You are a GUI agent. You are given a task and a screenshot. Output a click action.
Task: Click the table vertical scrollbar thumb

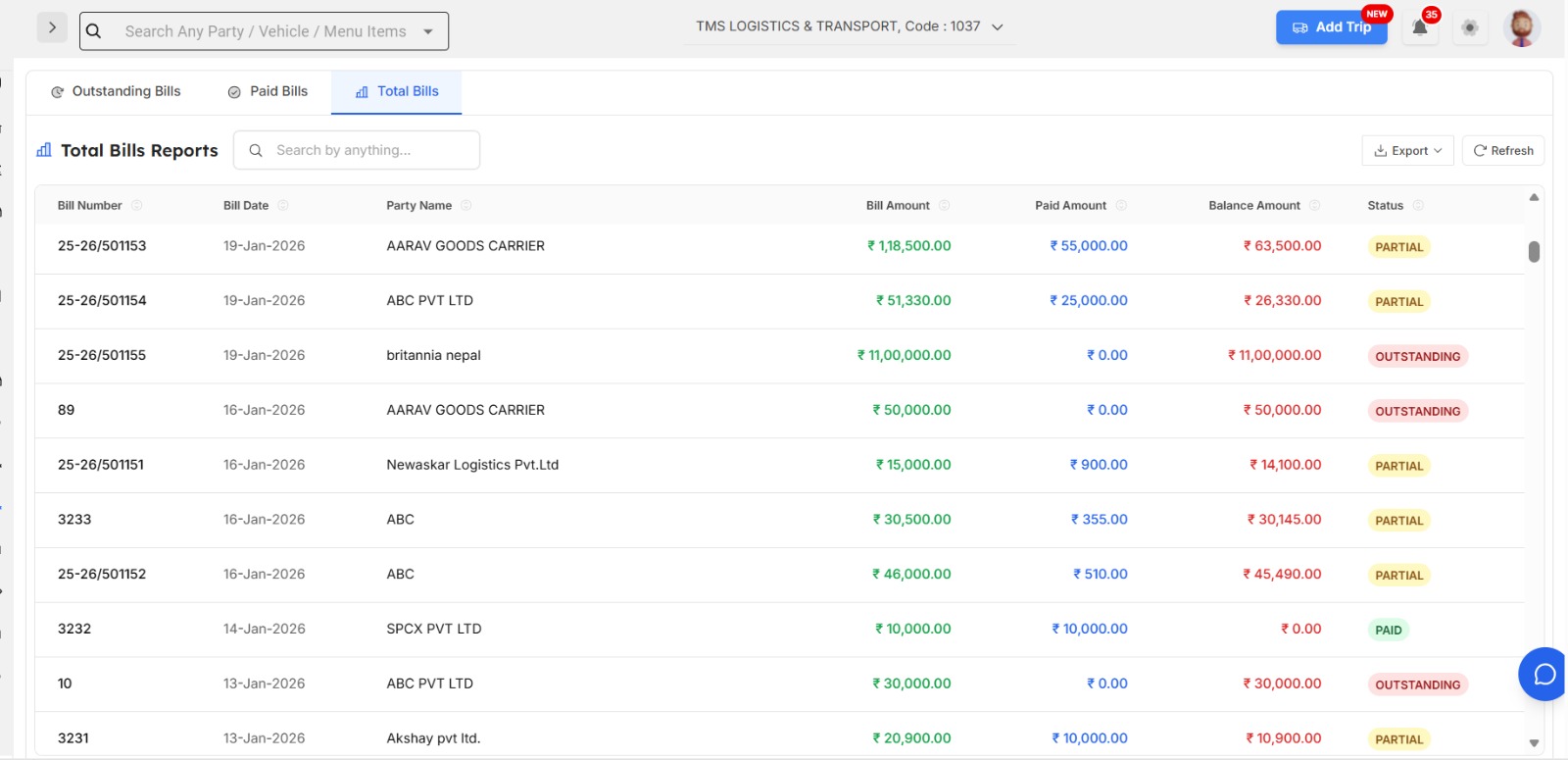[1534, 252]
